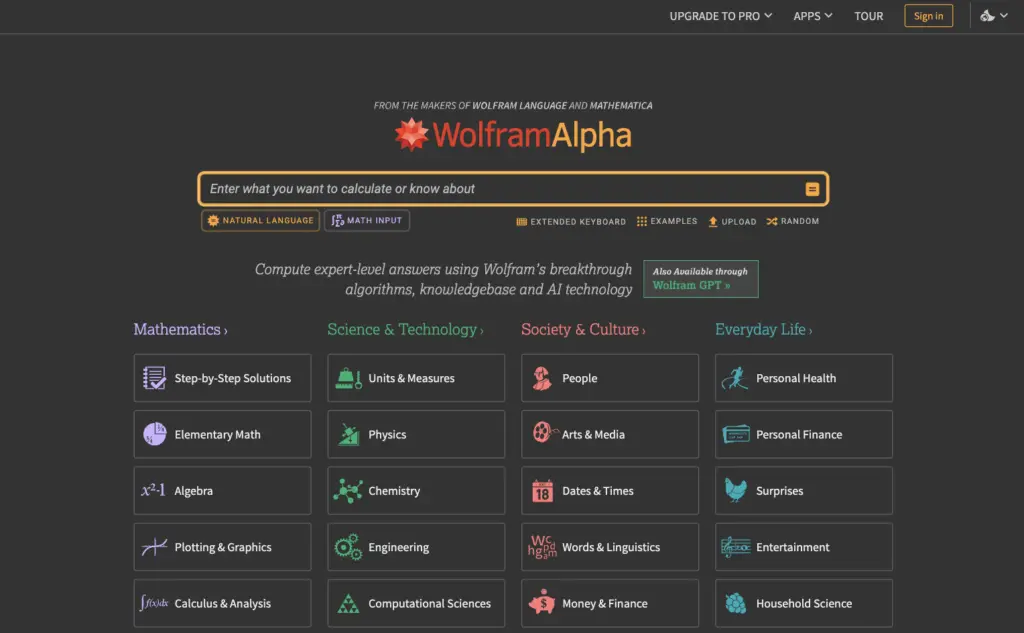1024x633 pixels.
Task: Click the Physics inclined plane icon
Action: [x=349, y=434]
